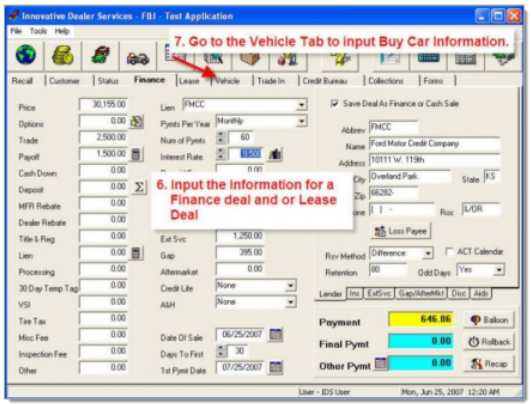This screenshot has height=404, width=531.
Task: Click the Trade amount field
Action: [103, 137]
